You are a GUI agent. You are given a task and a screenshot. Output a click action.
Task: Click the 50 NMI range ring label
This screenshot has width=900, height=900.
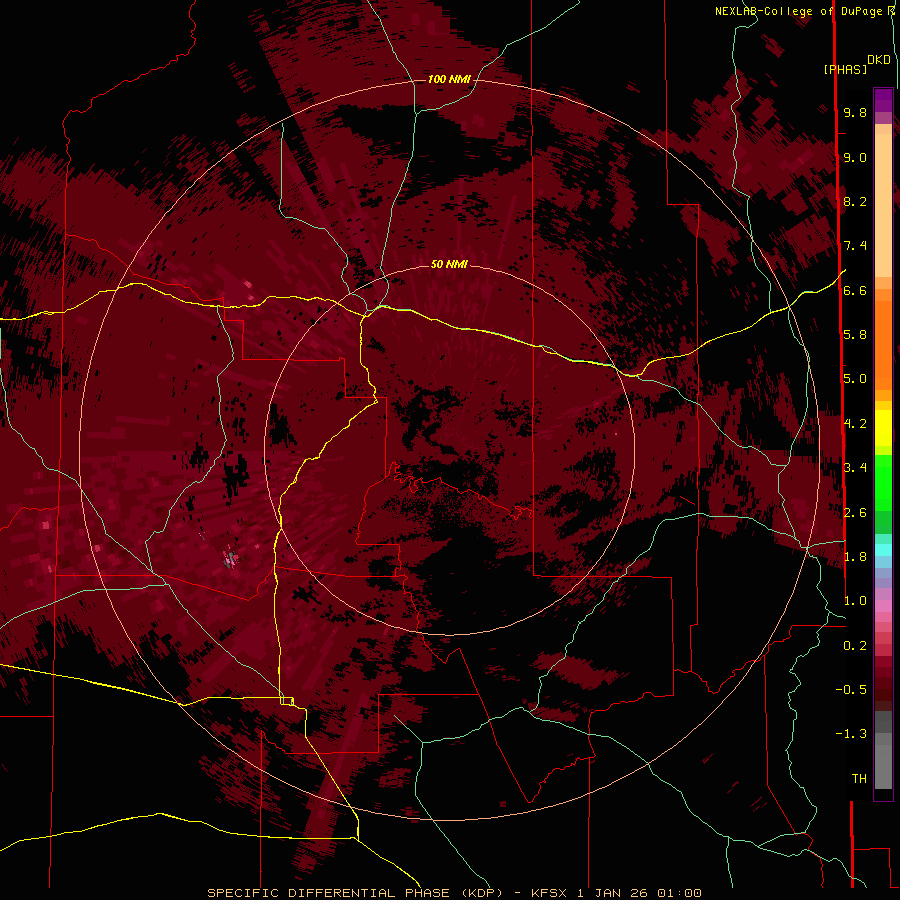(449, 264)
